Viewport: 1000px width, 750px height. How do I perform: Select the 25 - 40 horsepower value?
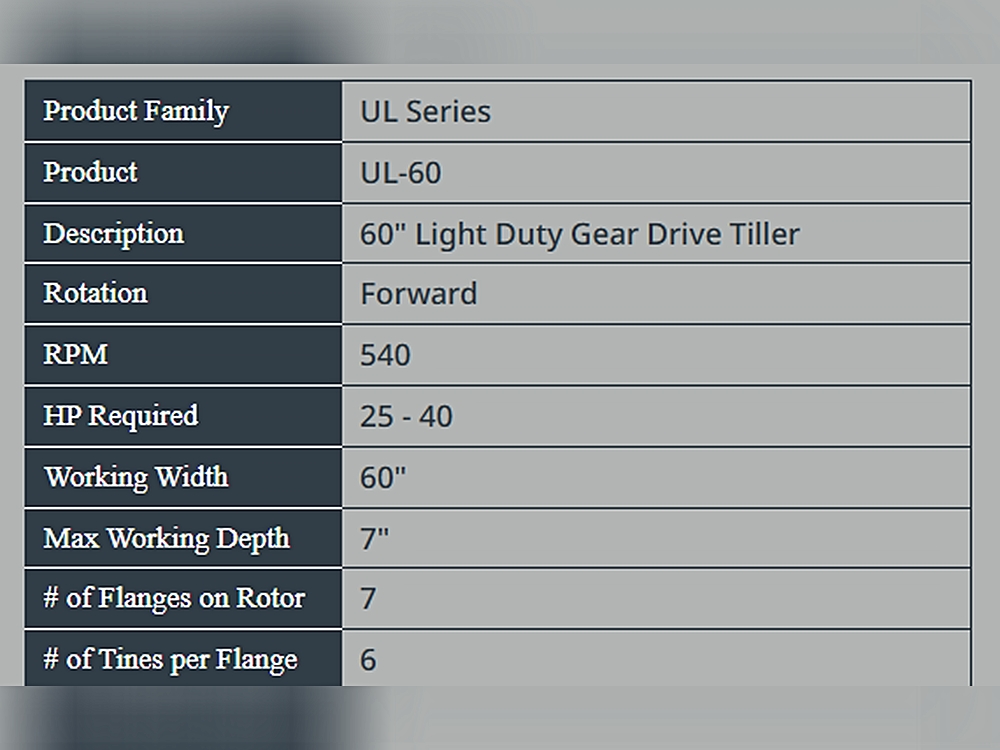[x=406, y=416]
